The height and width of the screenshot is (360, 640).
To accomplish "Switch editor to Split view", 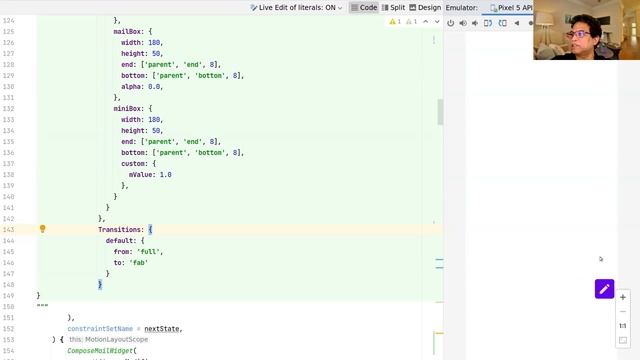I will coord(393,7).
